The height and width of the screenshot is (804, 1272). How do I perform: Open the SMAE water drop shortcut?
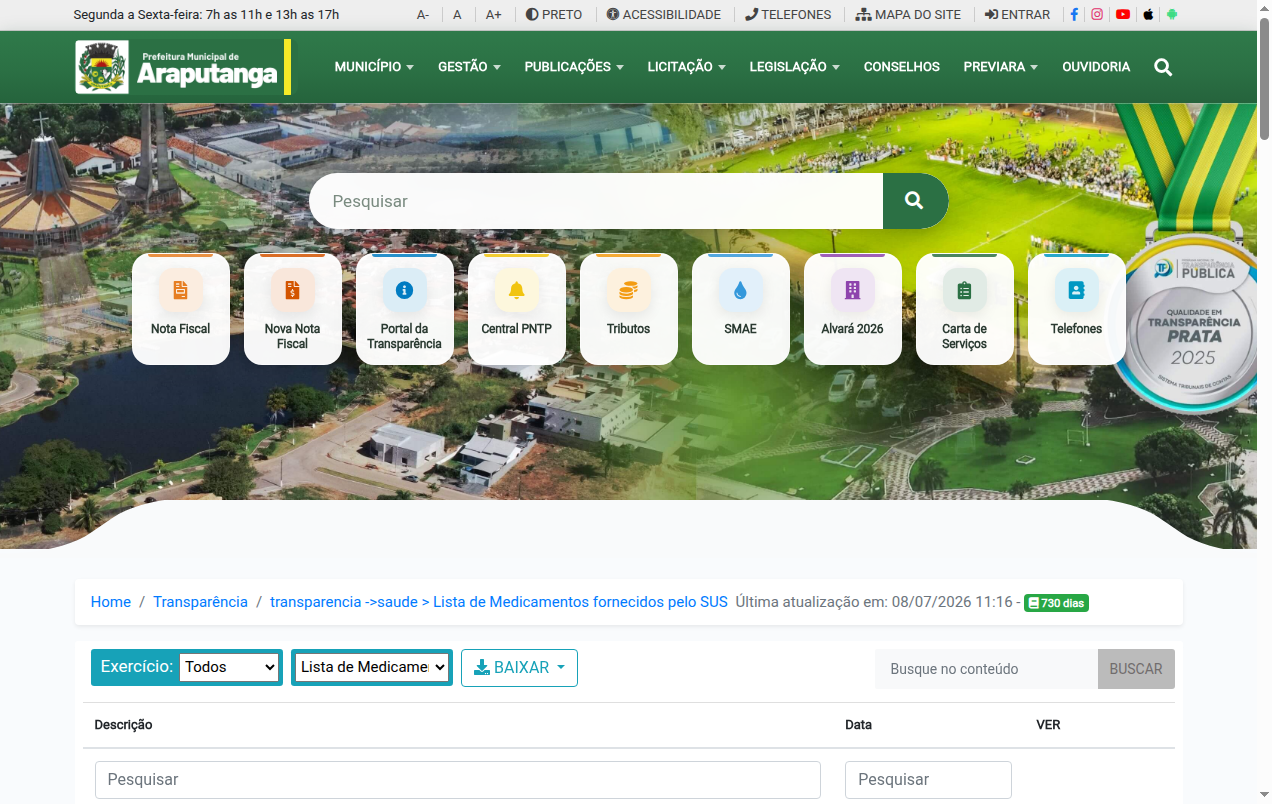point(740,309)
